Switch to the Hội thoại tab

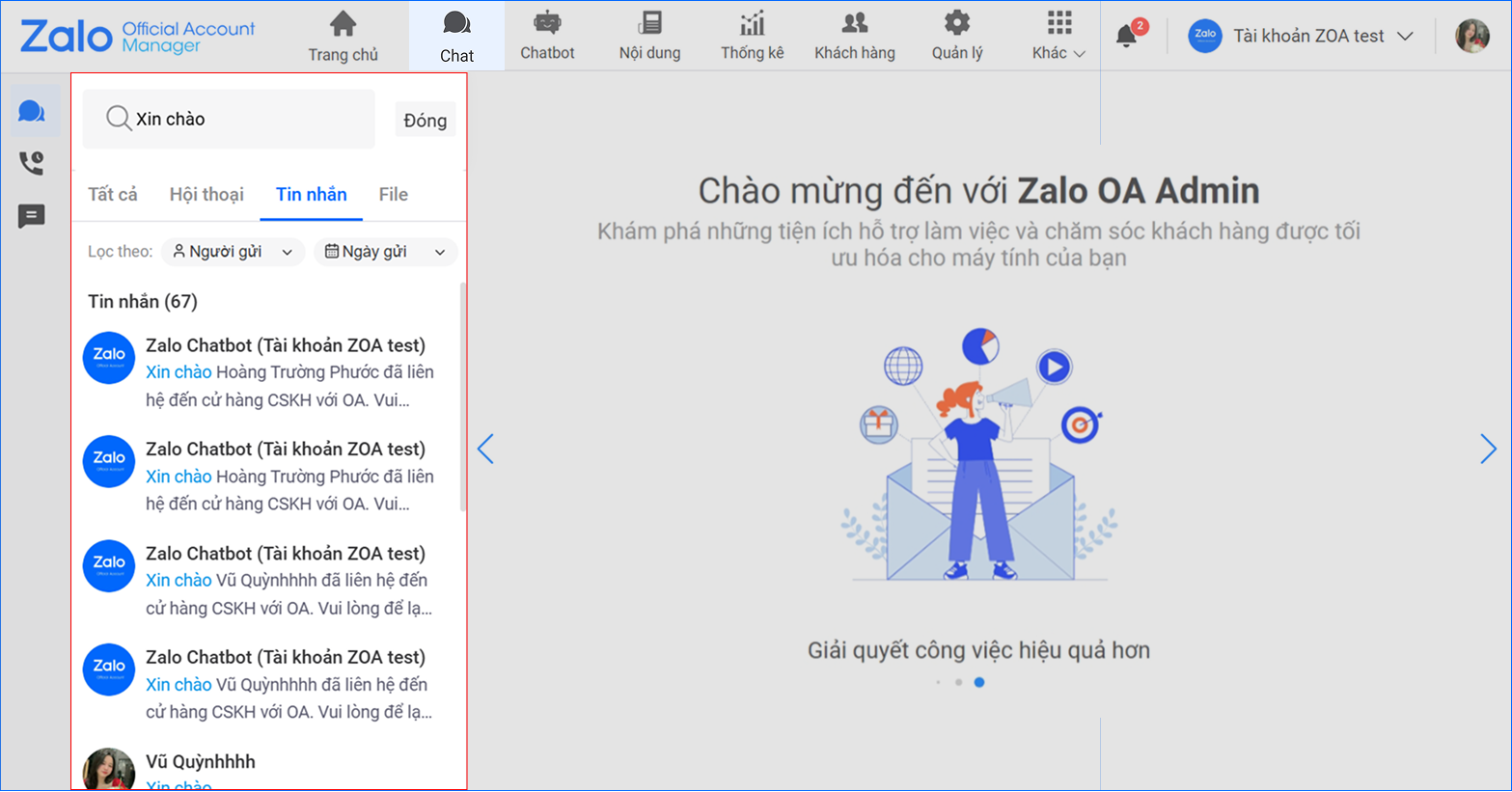coord(206,195)
